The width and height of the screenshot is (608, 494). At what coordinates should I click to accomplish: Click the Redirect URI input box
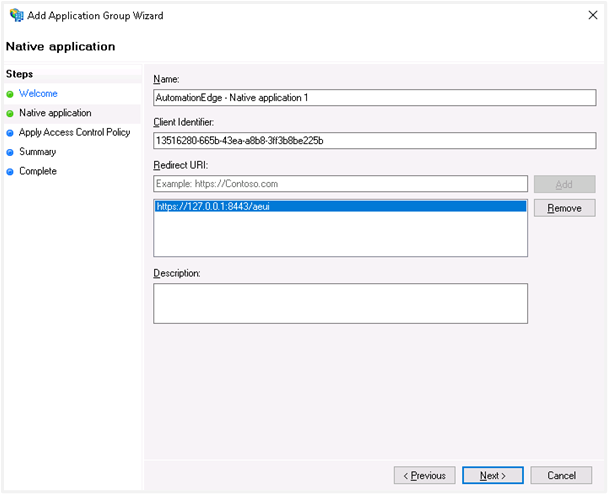point(340,184)
